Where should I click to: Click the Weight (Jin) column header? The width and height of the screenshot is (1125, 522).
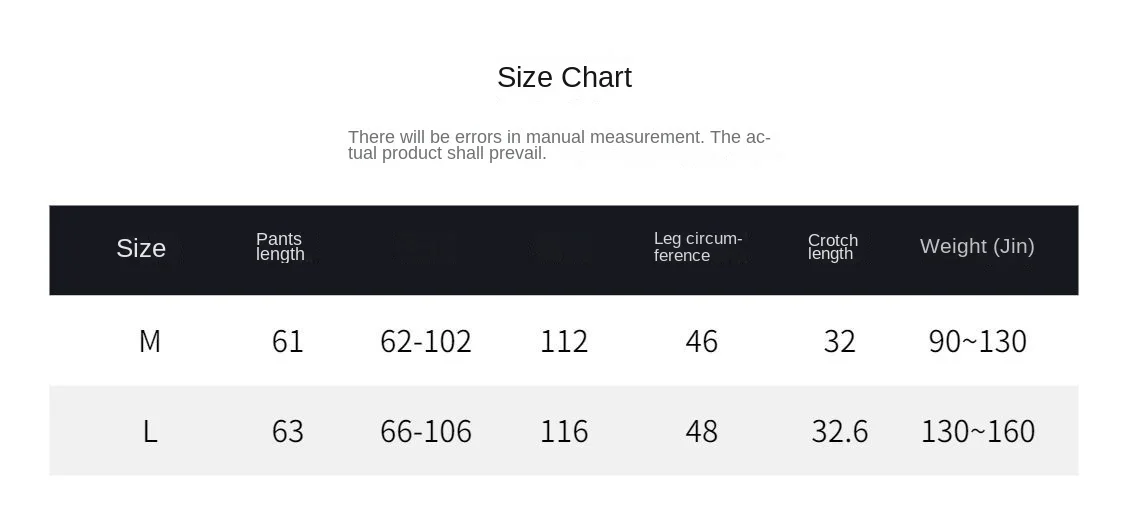pos(977,246)
